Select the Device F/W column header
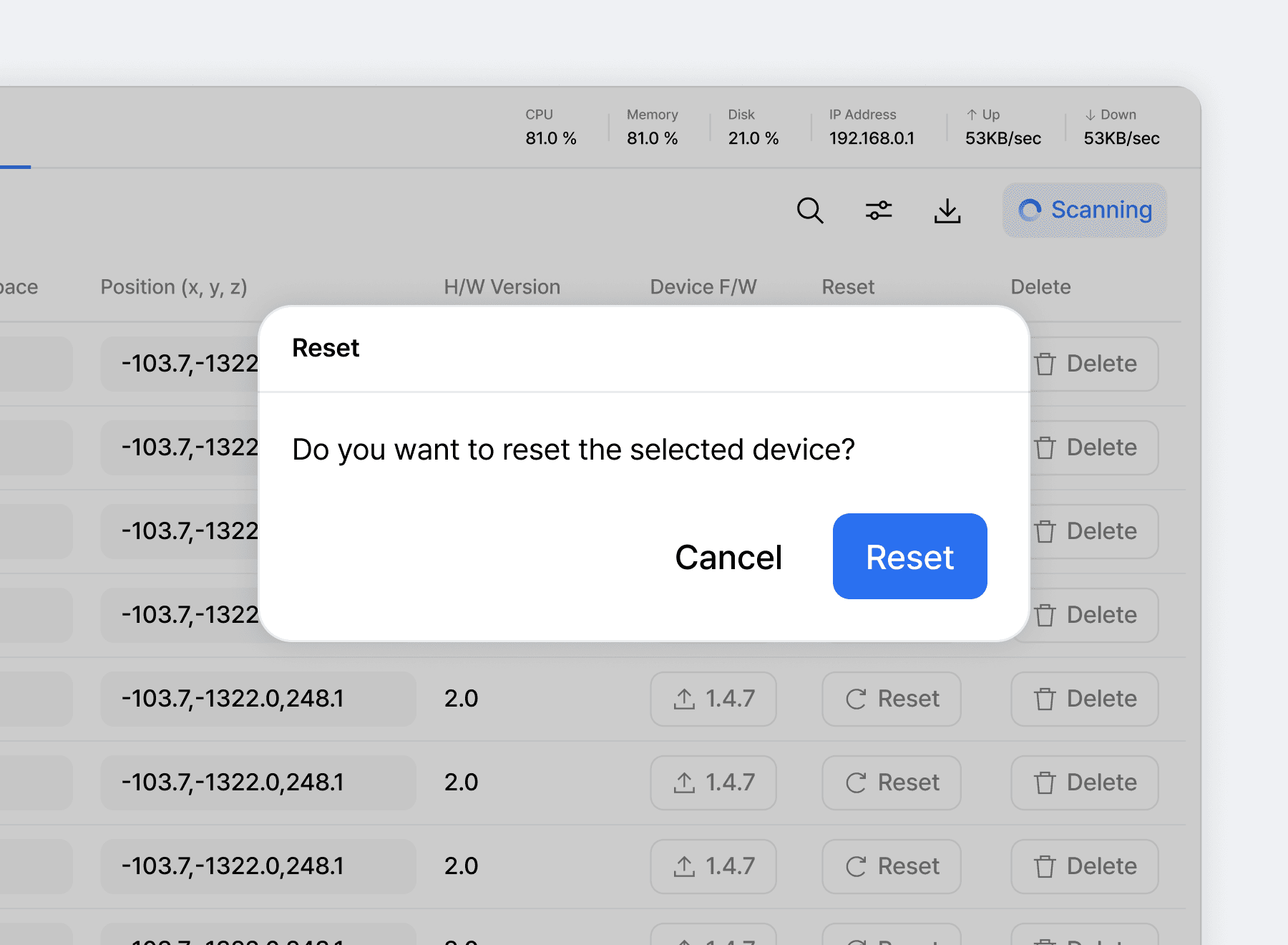The width and height of the screenshot is (1288, 945). [703, 286]
